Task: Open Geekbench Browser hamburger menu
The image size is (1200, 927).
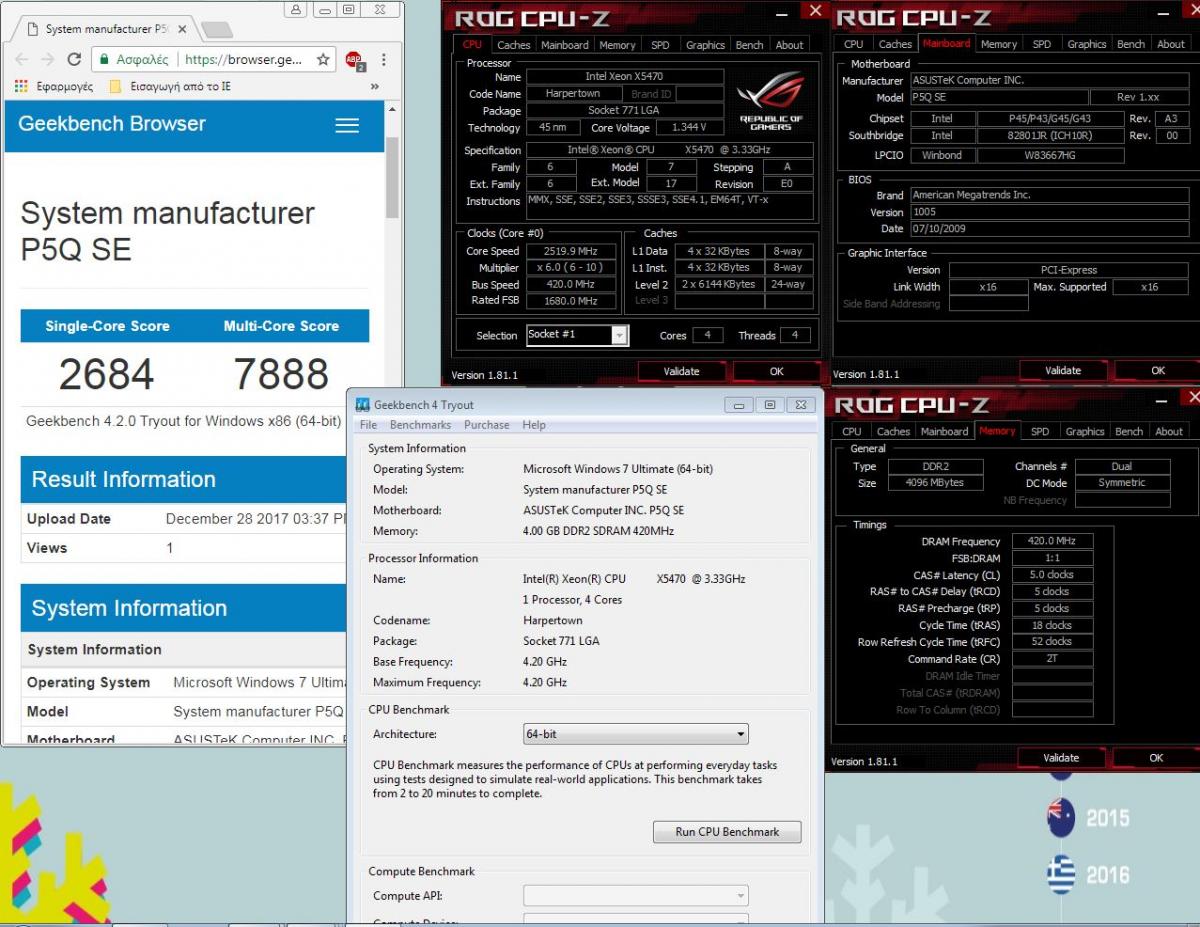Action: [x=347, y=125]
